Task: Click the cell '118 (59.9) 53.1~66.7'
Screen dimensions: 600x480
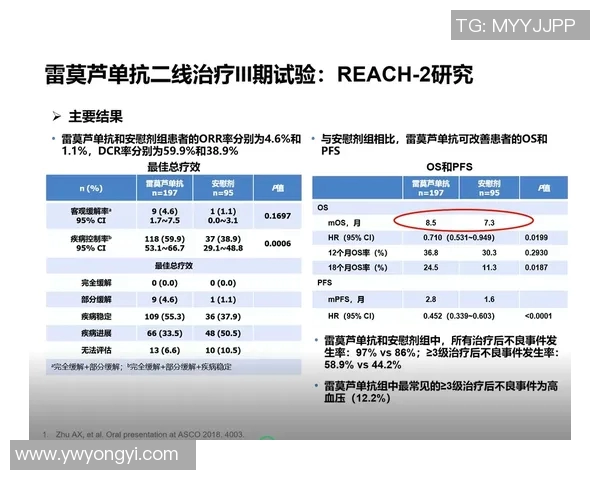Action: click(165, 243)
